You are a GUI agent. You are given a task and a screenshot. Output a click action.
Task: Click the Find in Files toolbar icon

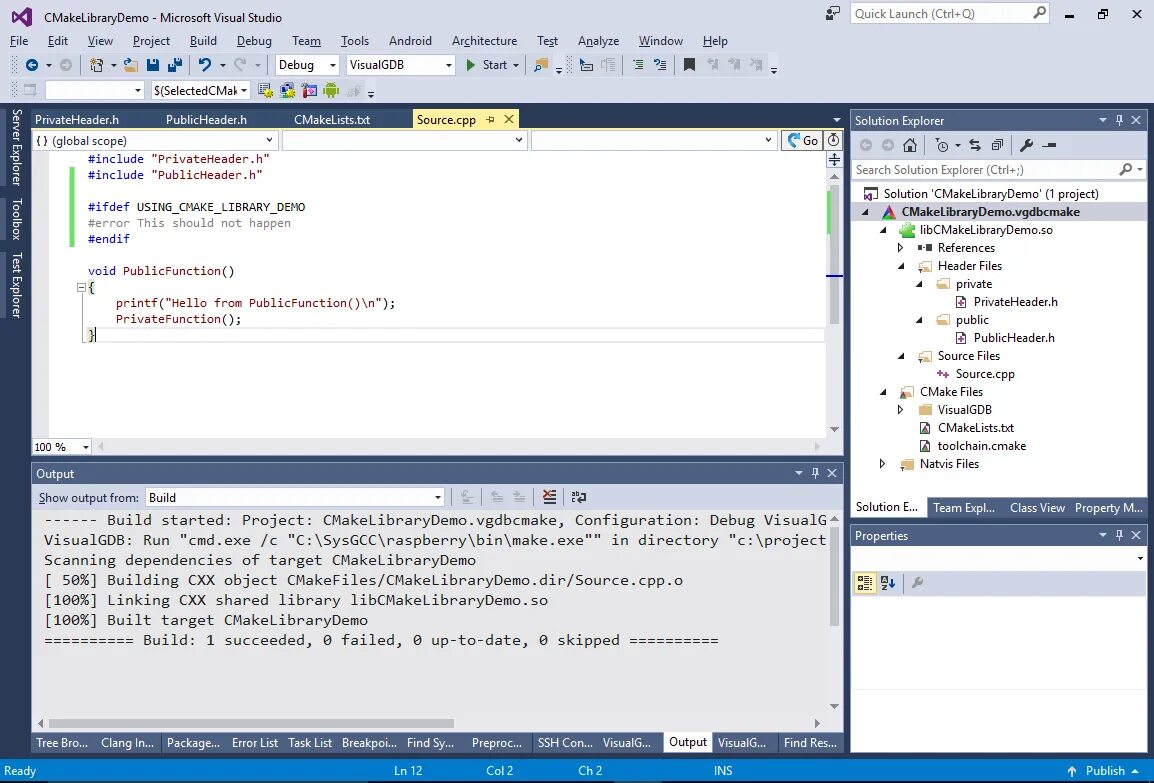click(541, 65)
